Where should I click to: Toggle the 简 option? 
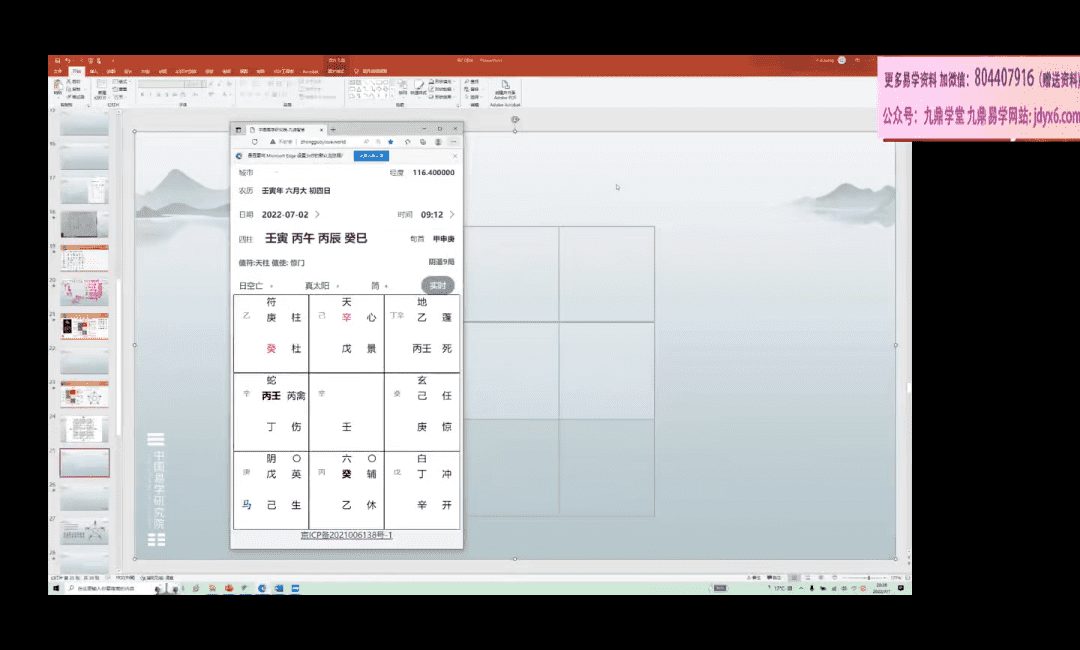tap(378, 285)
